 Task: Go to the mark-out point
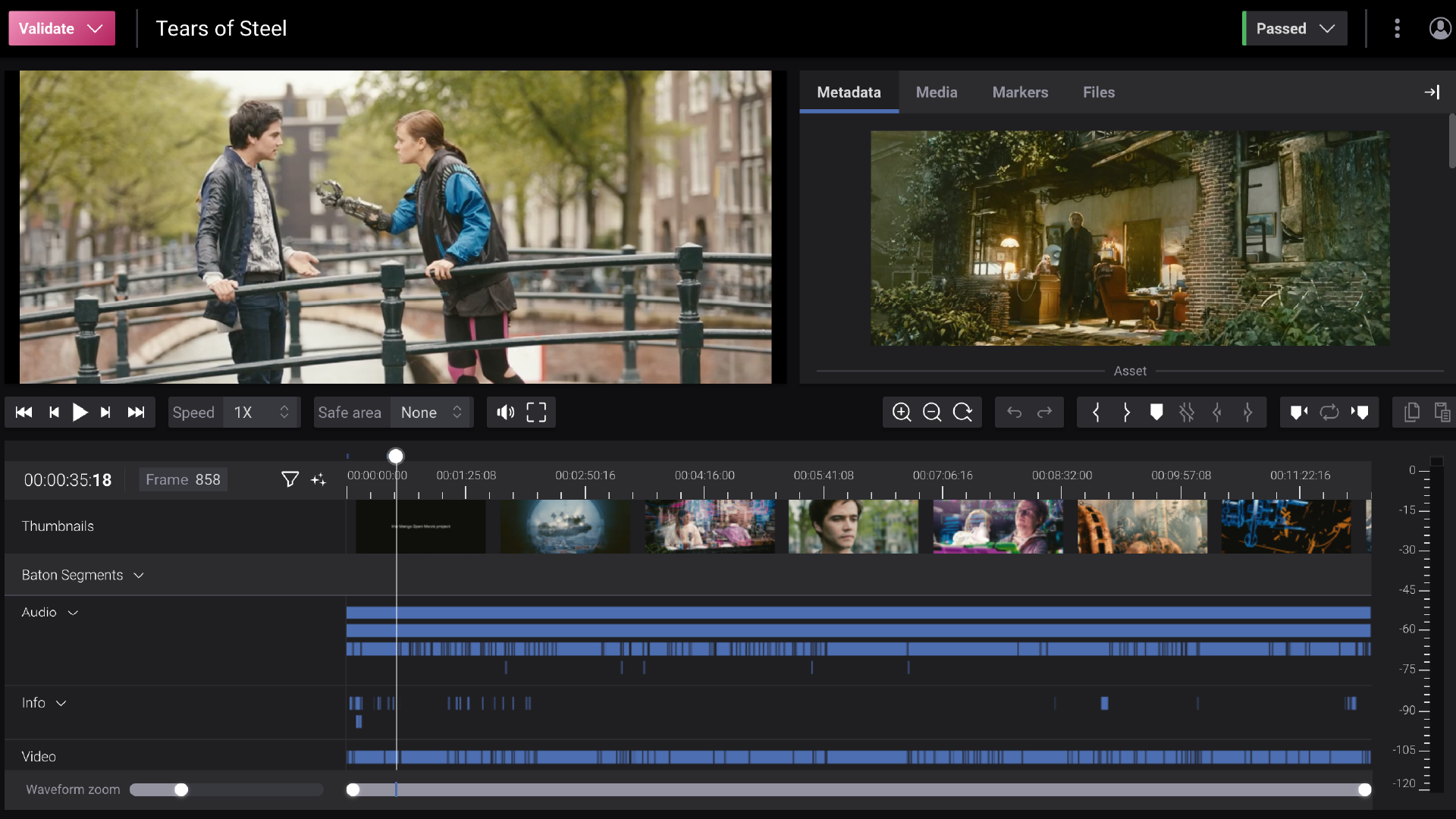[1247, 413]
